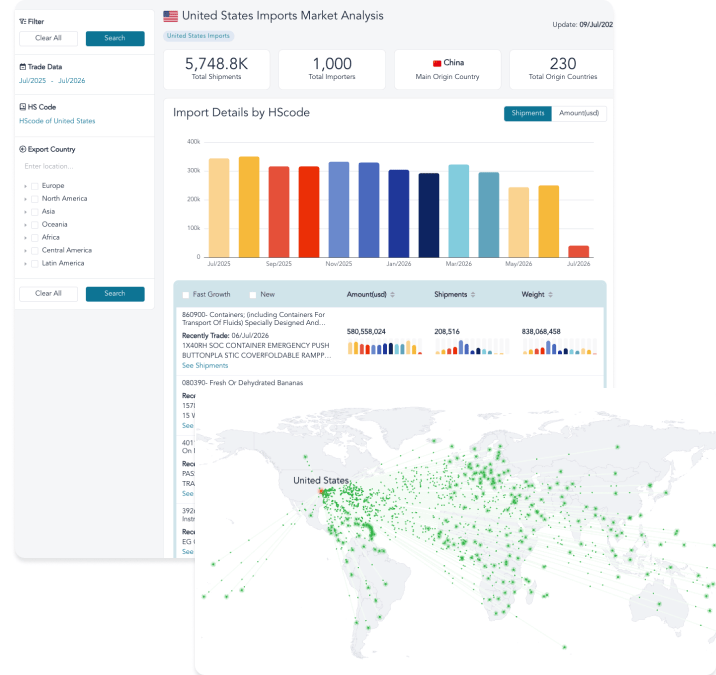Sort by Shipments column arrows
This screenshot has height=675, width=716.
point(473,295)
